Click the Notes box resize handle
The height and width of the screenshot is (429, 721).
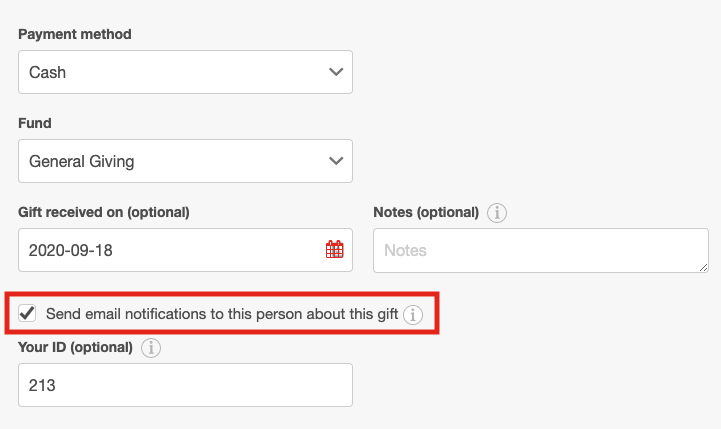[703, 266]
